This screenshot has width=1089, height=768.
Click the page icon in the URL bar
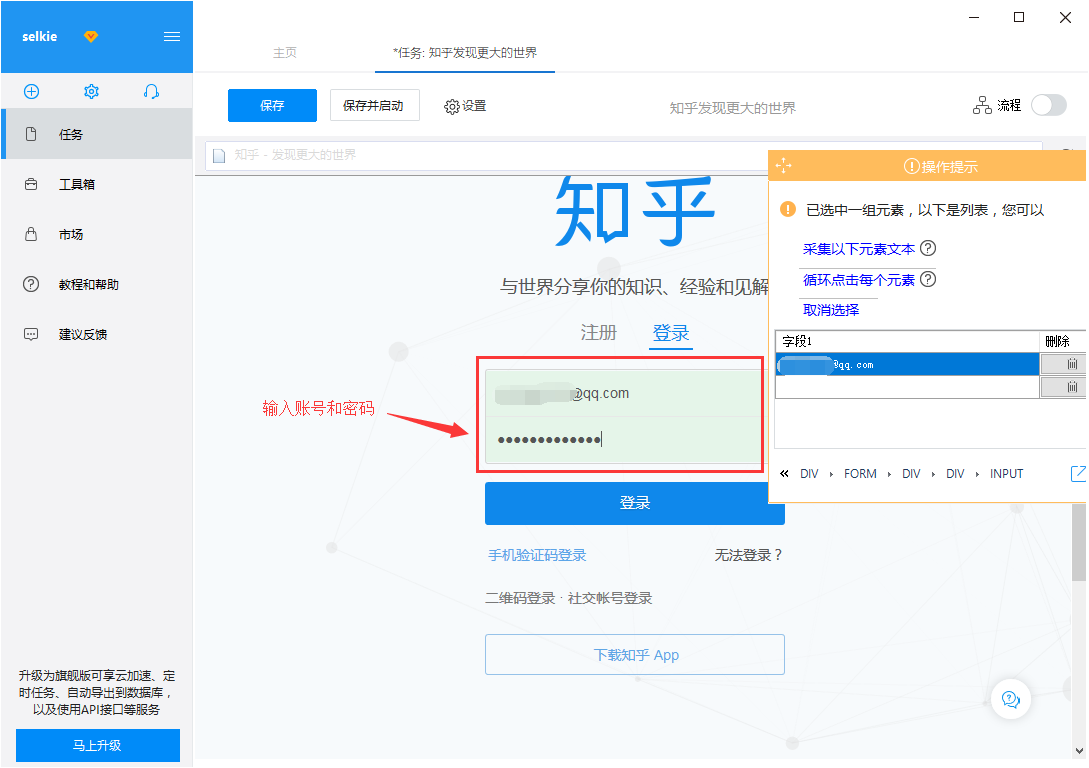pos(219,156)
